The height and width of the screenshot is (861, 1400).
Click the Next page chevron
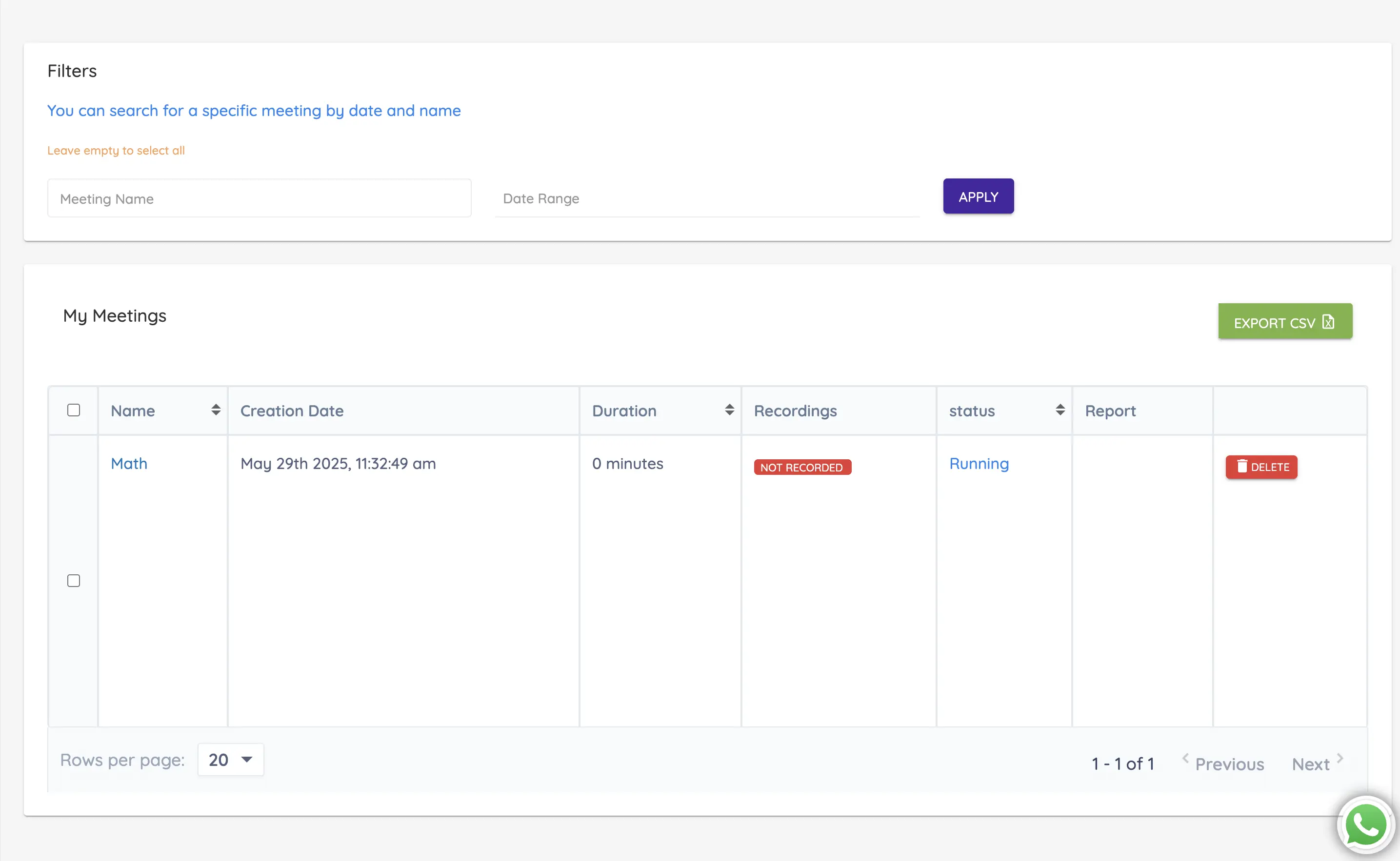pyautogui.click(x=1340, y=758)
